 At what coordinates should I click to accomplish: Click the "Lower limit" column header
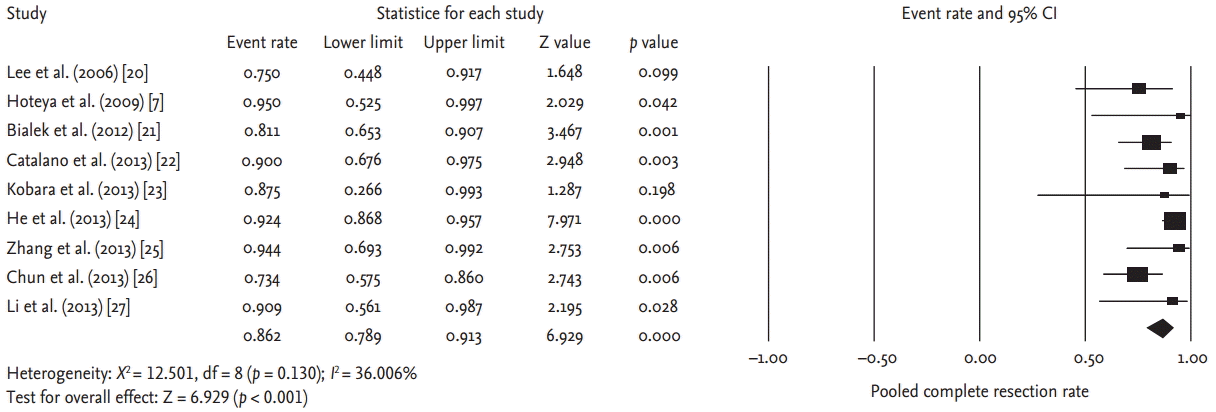pos(364,43)
